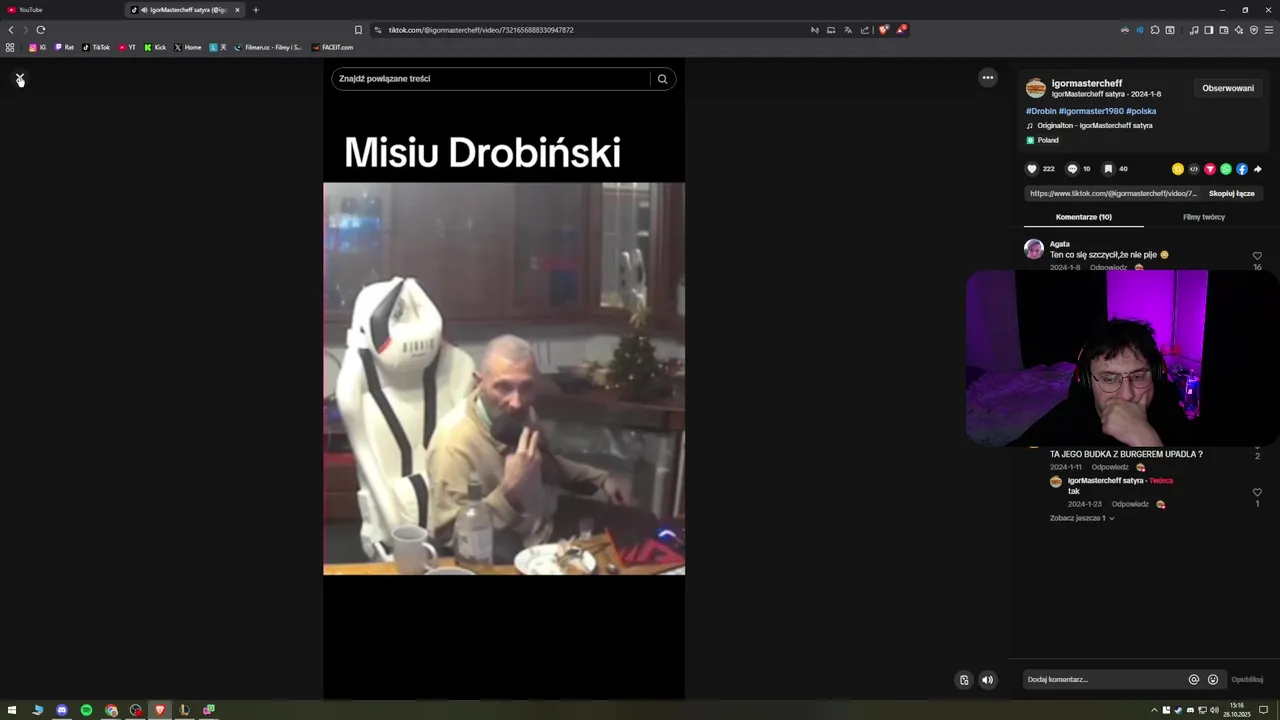Switch to Komentarze (10) tab

click(x=1084, y=217)
